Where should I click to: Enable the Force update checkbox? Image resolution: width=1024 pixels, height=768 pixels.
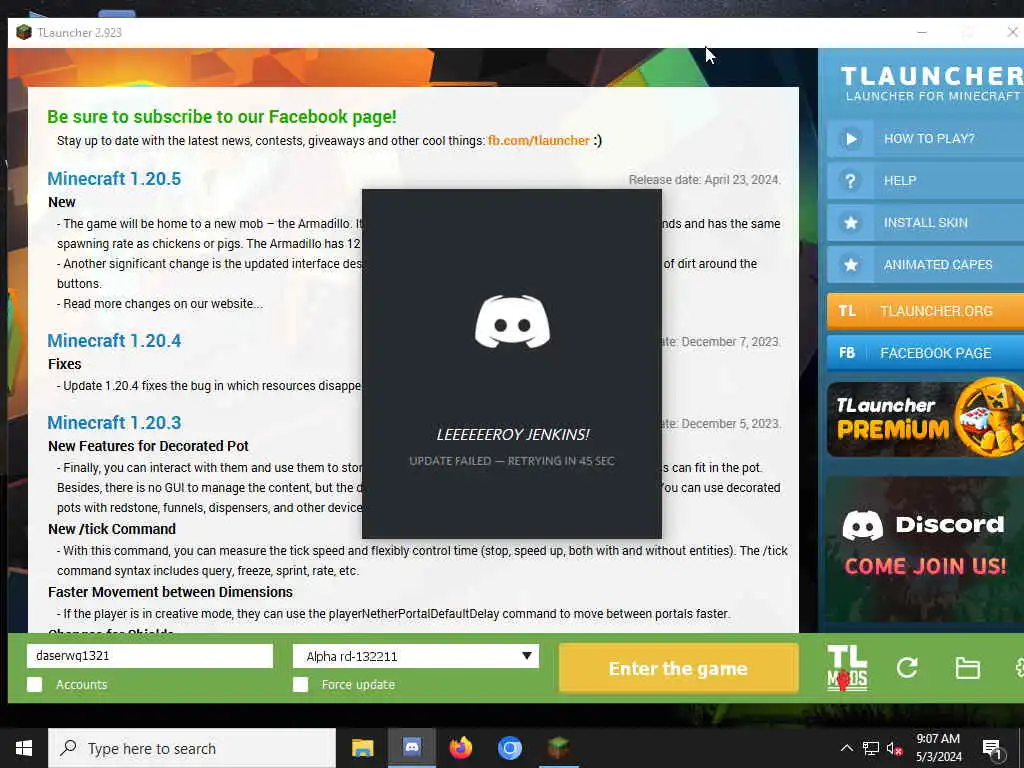point(300,684)
